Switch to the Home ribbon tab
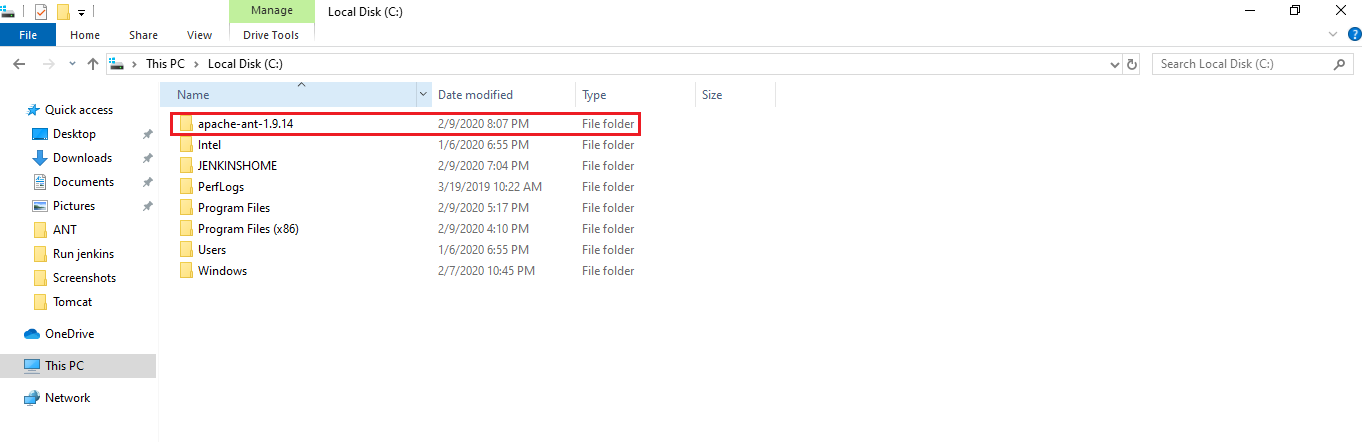 pos(85,35)
